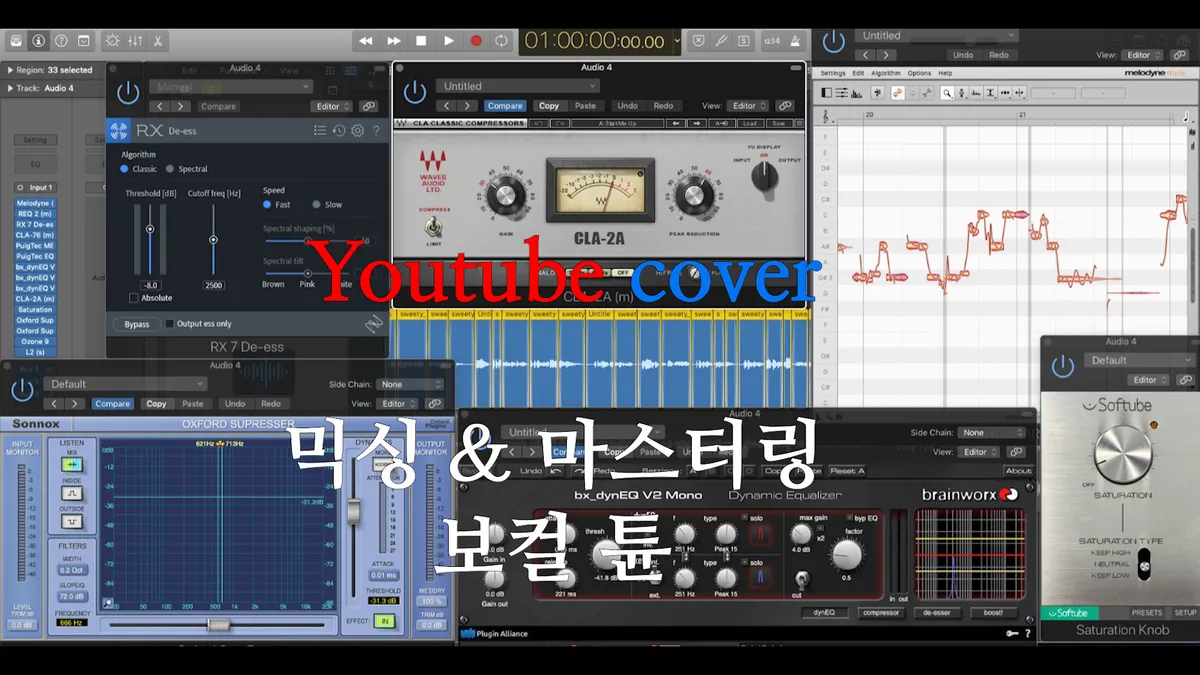The height and width of the screenshot is (675, 1200).
Task: Click the RX De-ess preset list icon
Action: (x=320, y=130)
